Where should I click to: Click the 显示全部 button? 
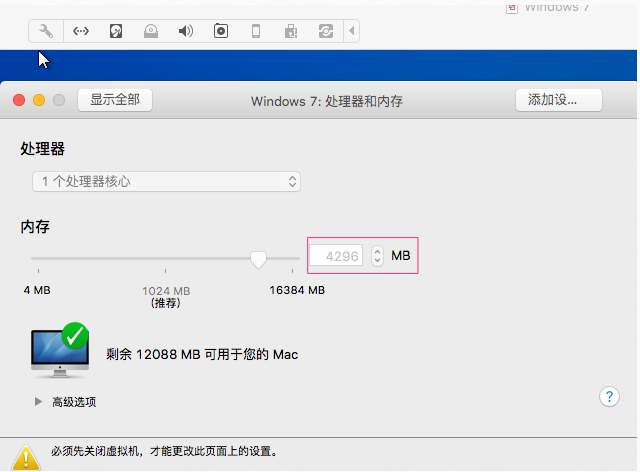click(x=115, y=100)
